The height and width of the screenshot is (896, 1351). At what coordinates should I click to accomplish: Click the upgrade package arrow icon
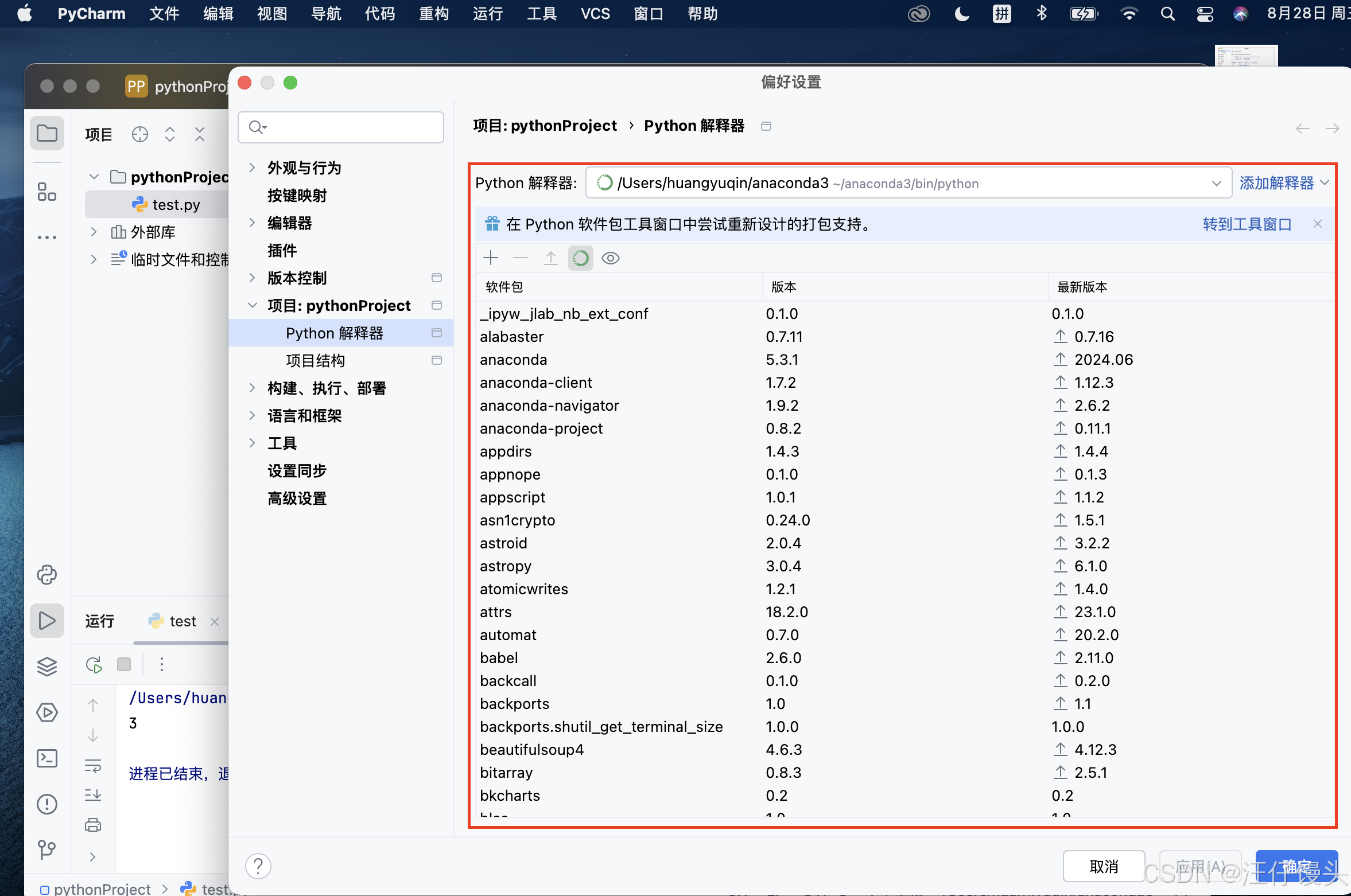[x=550, y=258]
